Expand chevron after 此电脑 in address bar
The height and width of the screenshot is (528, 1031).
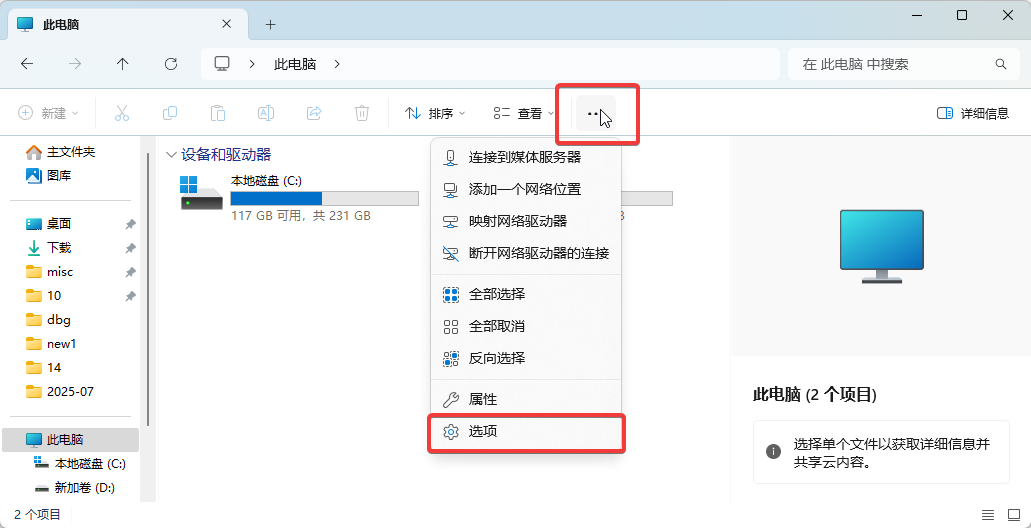(x=337, y=64)
